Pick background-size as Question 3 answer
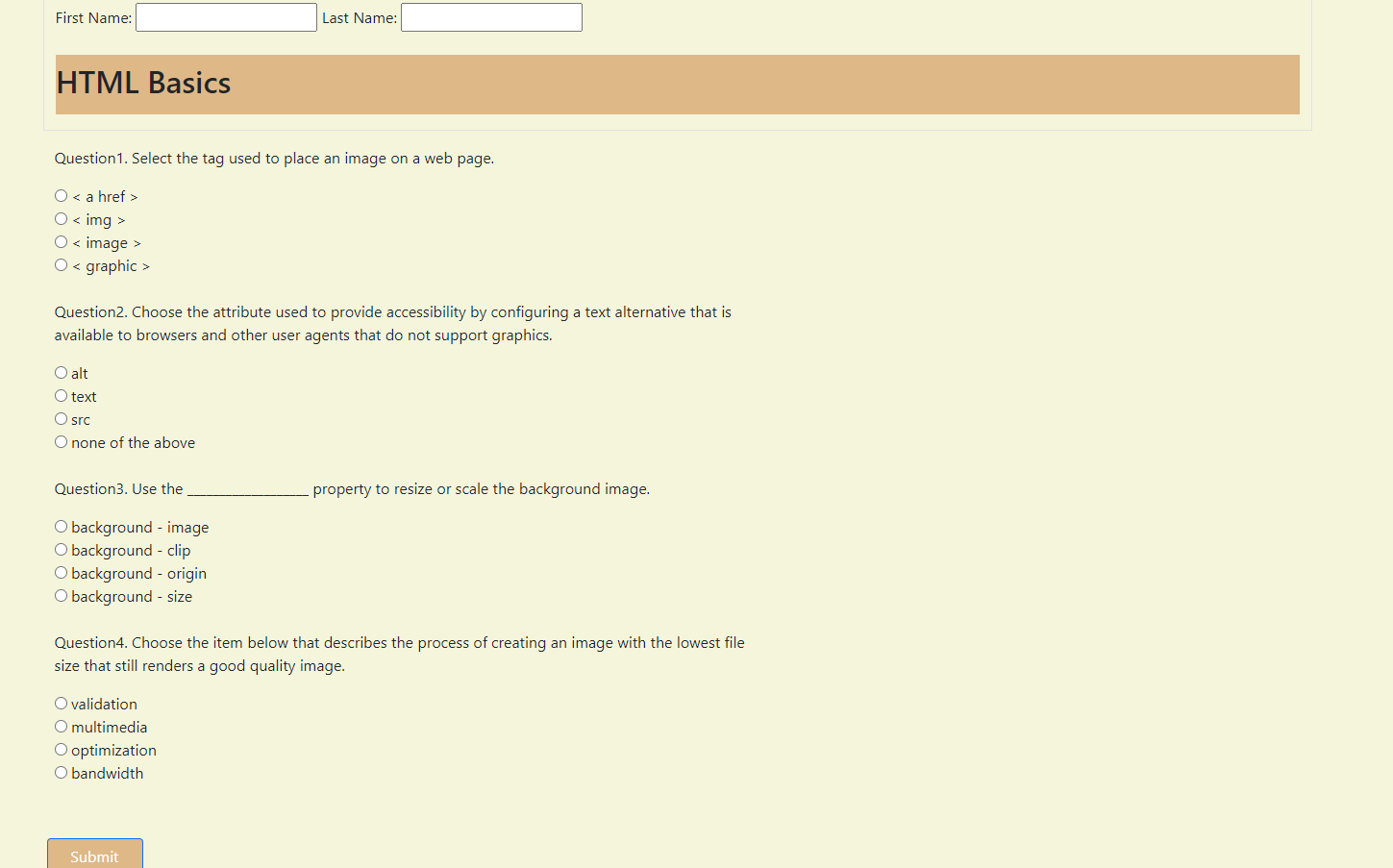 click(x=61, y=595)
